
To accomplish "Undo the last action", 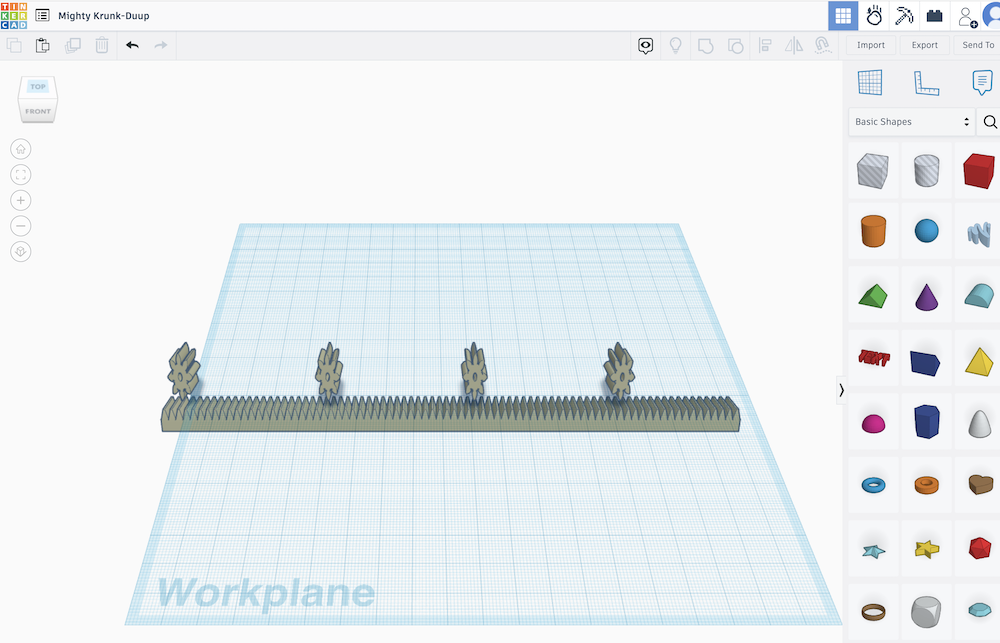I will (x=132, y=45).
